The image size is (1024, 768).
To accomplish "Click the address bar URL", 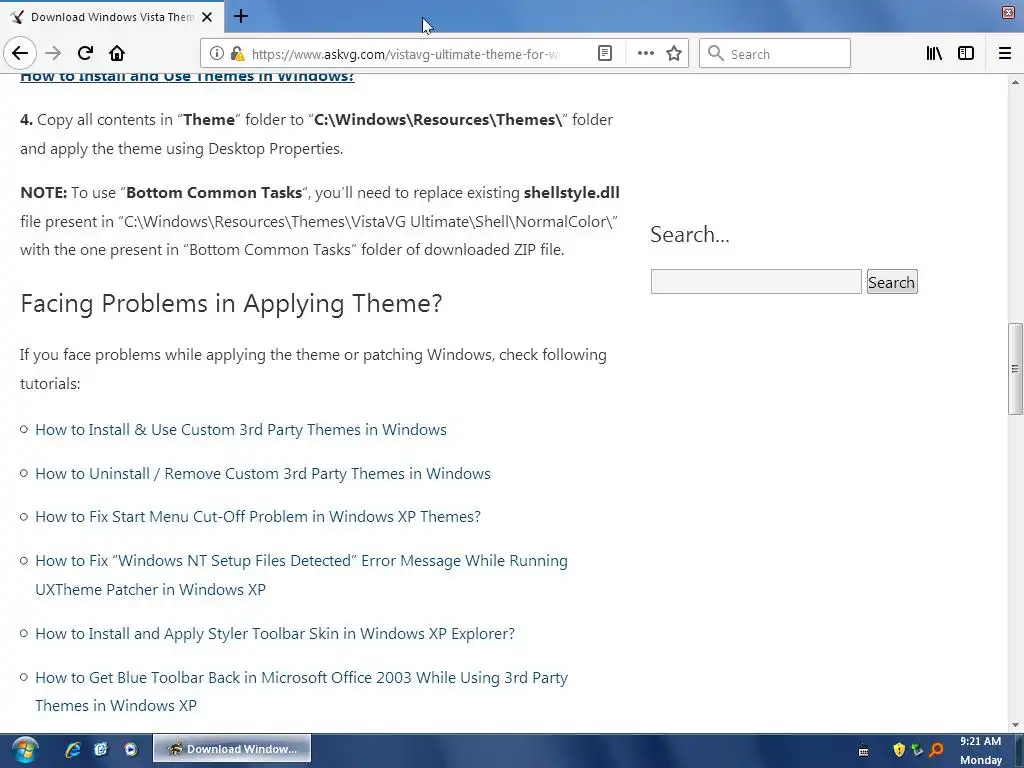I will (x=405, y=54).
